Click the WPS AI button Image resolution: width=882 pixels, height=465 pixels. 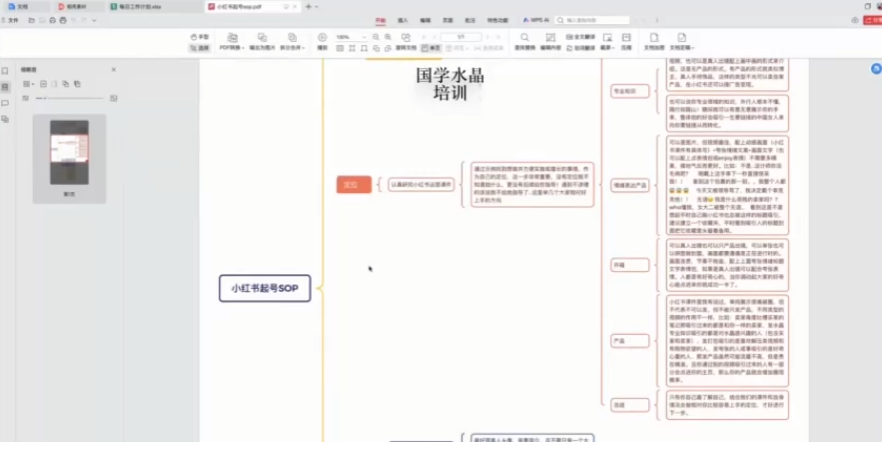[536, 20]
